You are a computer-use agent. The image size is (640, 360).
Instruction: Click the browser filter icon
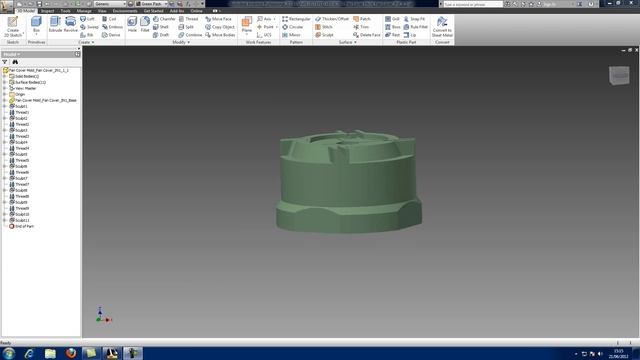pyautogui.click(x=5, y=62)
